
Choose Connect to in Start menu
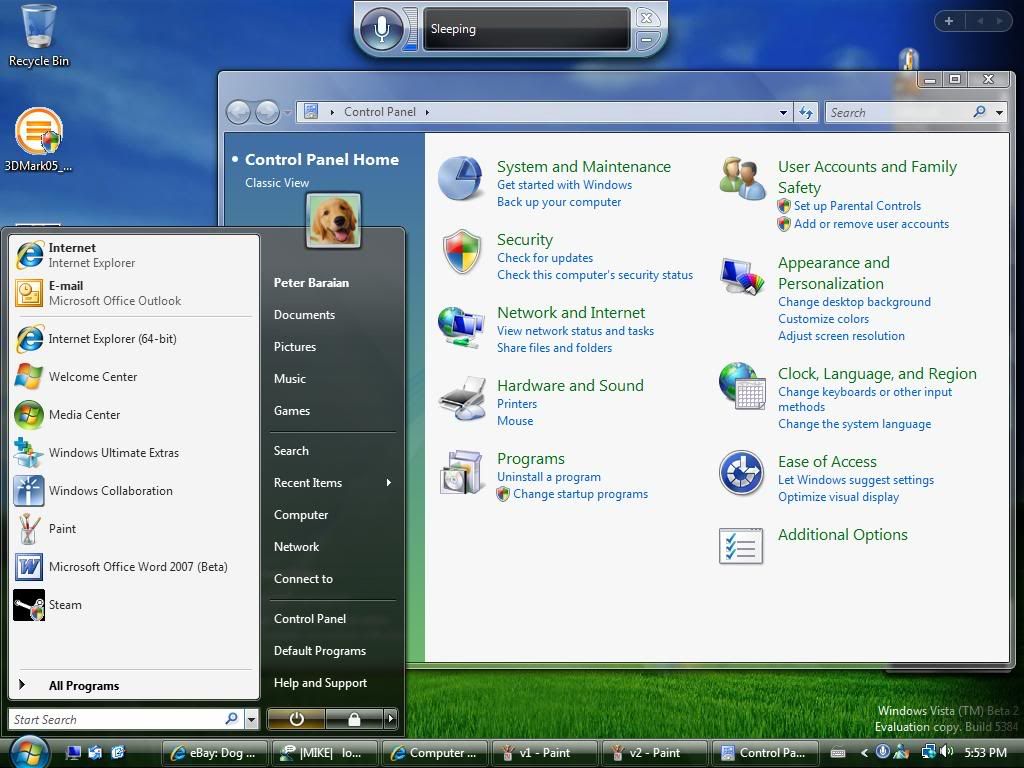[x=303, y=579]
